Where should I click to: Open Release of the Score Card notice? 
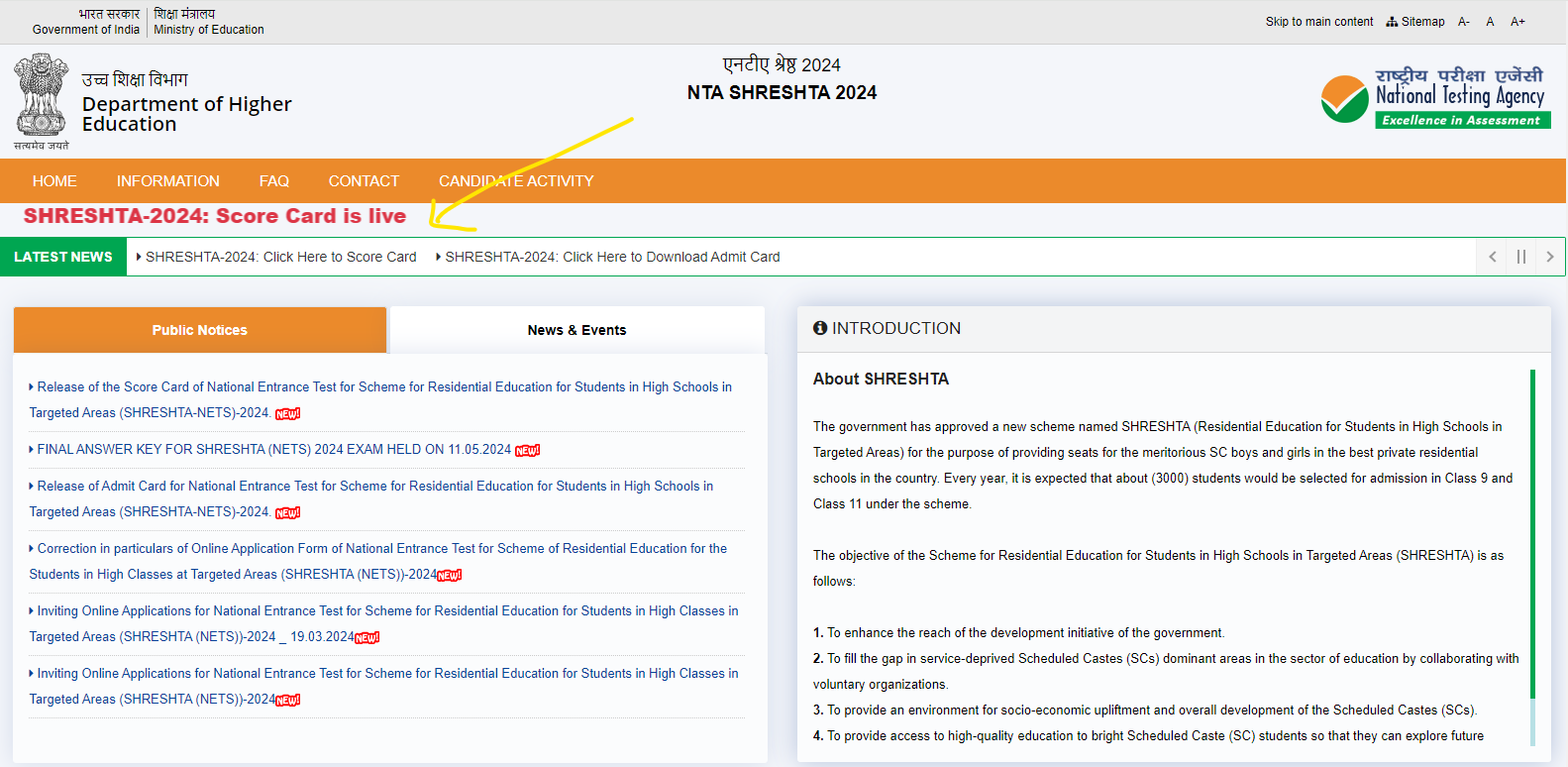pos(380,399)
